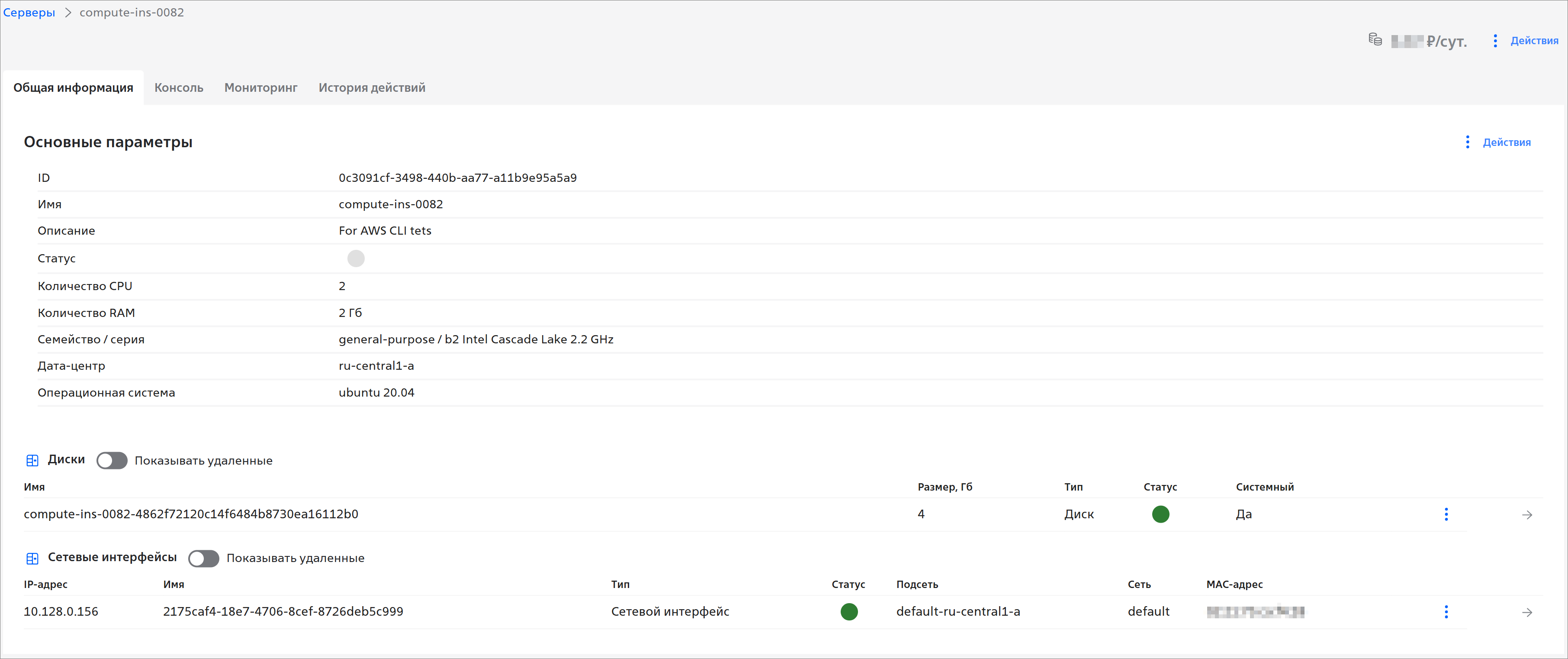Viewport: 1568px width, 659px height.
Task: Click the Disks table grid icon
Action: tap(32, 460)
